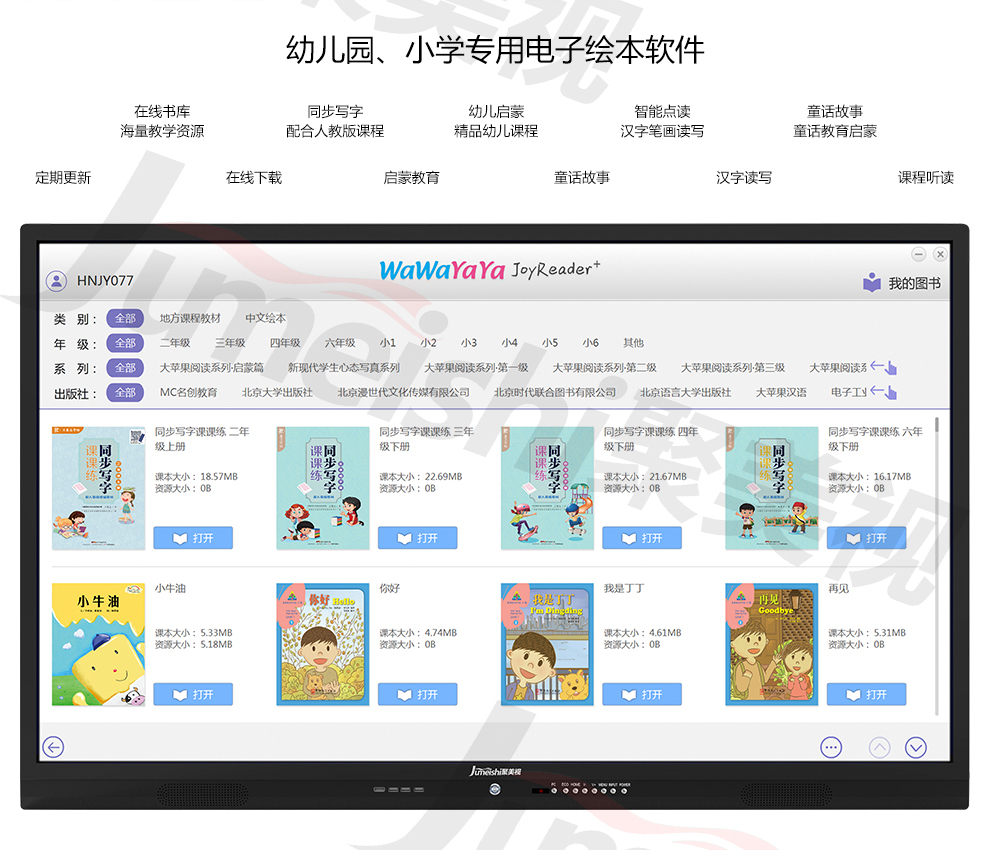Screen dimensions: 990x850
Task: Click the 你好 Hello book cover
Action: tap(323, 644)
